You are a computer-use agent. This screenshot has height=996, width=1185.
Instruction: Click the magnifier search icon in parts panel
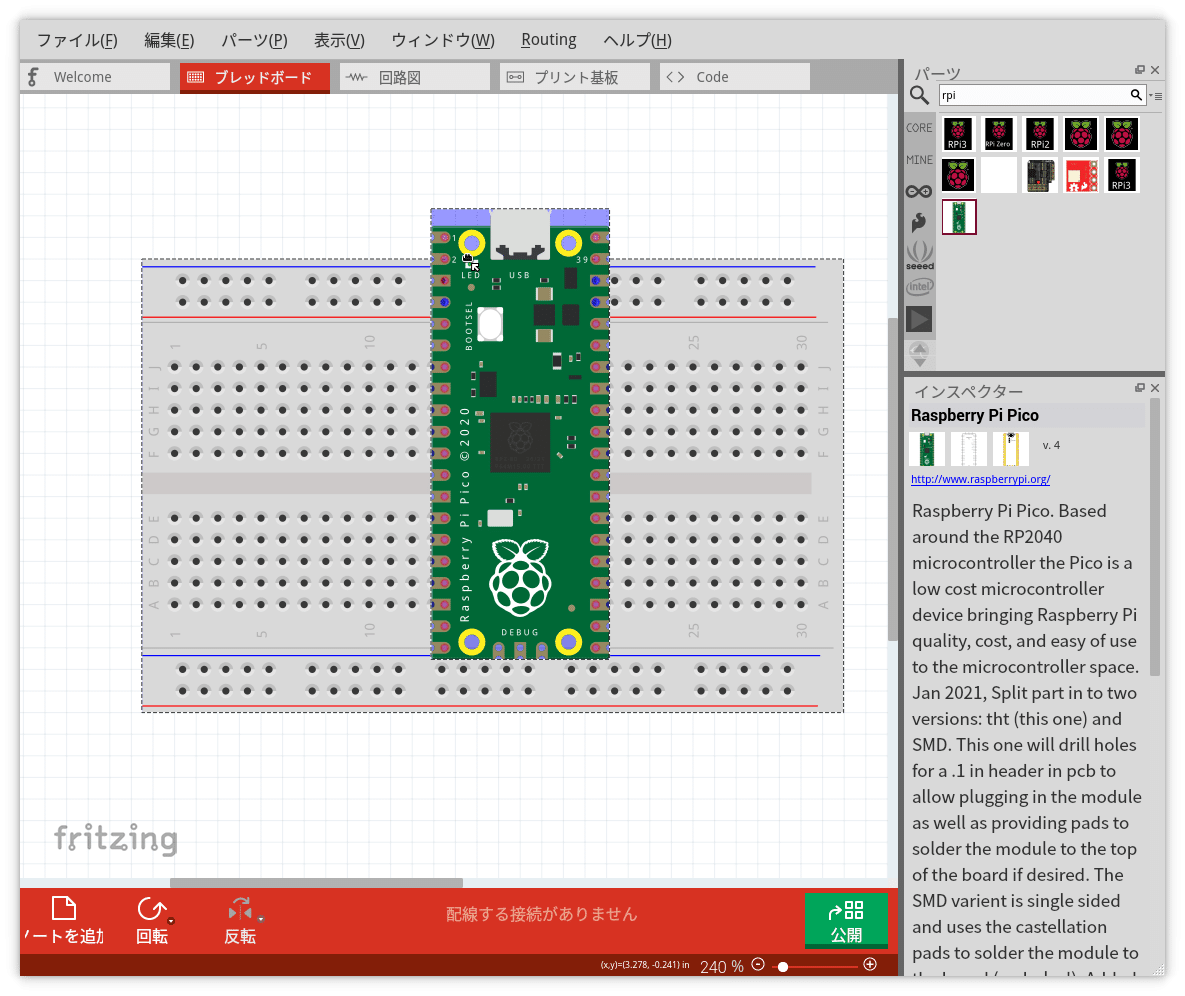coord(919,95)
